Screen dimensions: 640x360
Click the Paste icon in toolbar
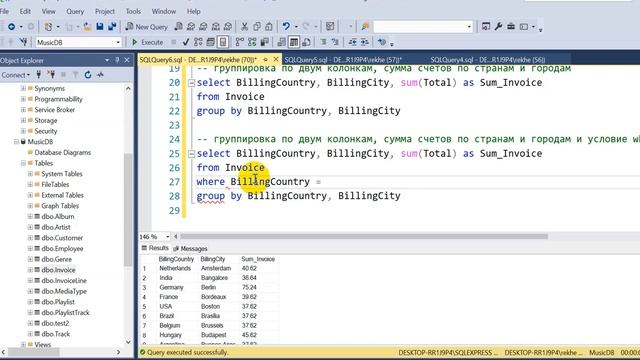[269, 27]
